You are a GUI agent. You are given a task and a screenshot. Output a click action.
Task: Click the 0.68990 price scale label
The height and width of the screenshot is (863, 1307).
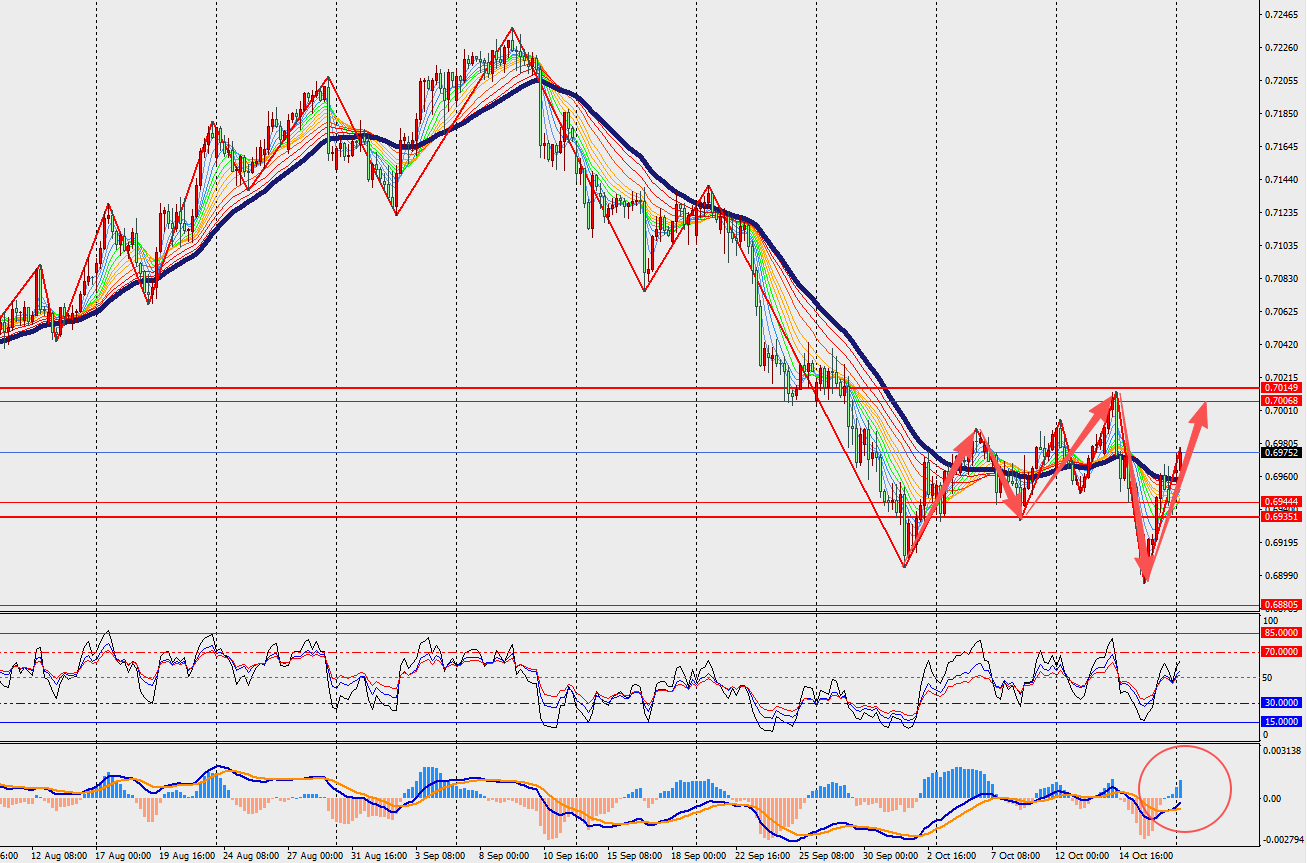1281,575
